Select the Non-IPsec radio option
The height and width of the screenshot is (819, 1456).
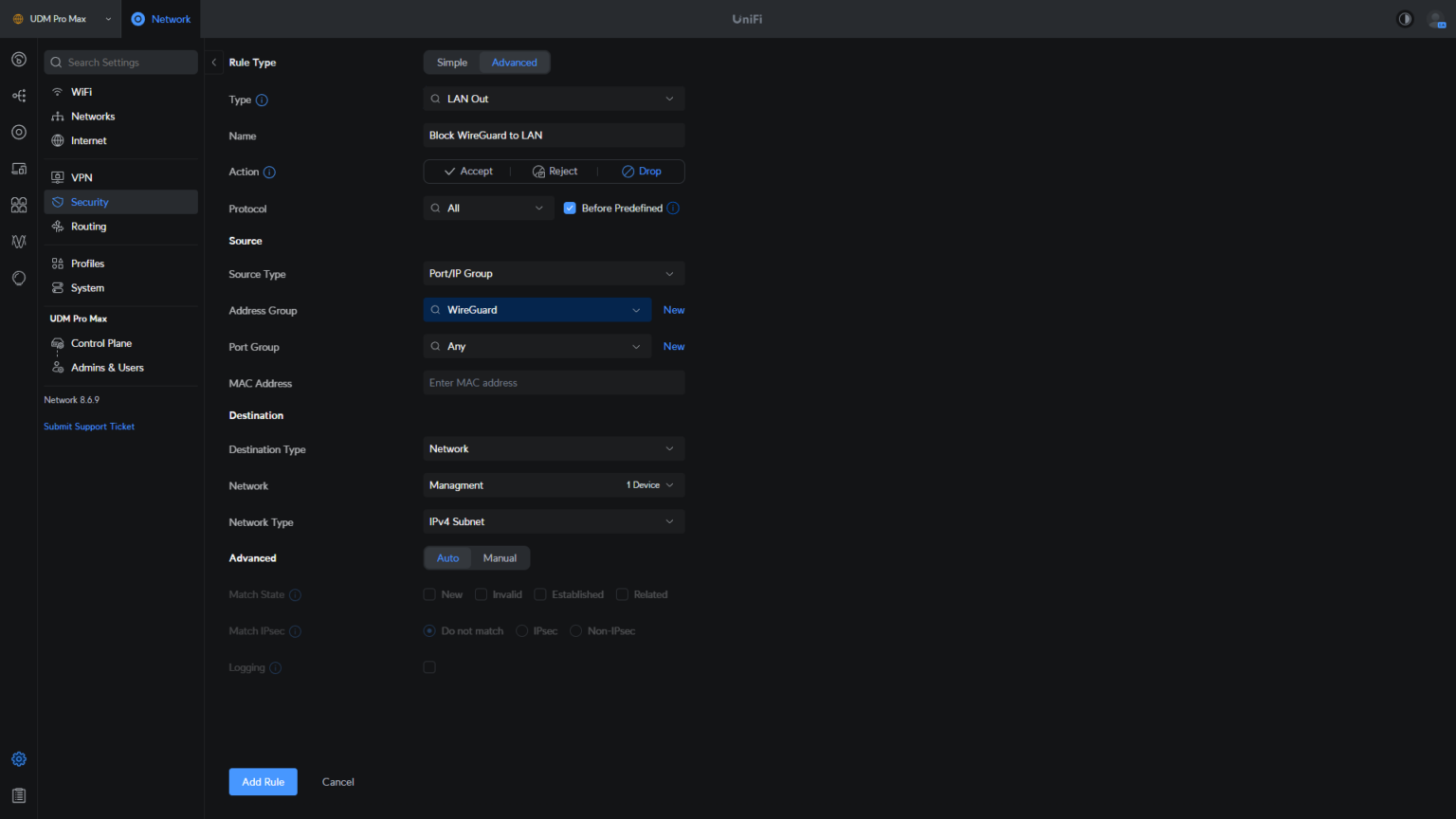tap(576, 630)
